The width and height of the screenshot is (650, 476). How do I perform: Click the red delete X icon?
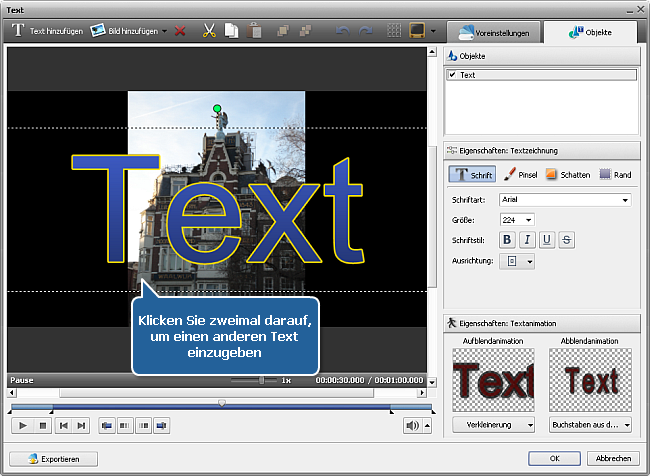(180, 31)
